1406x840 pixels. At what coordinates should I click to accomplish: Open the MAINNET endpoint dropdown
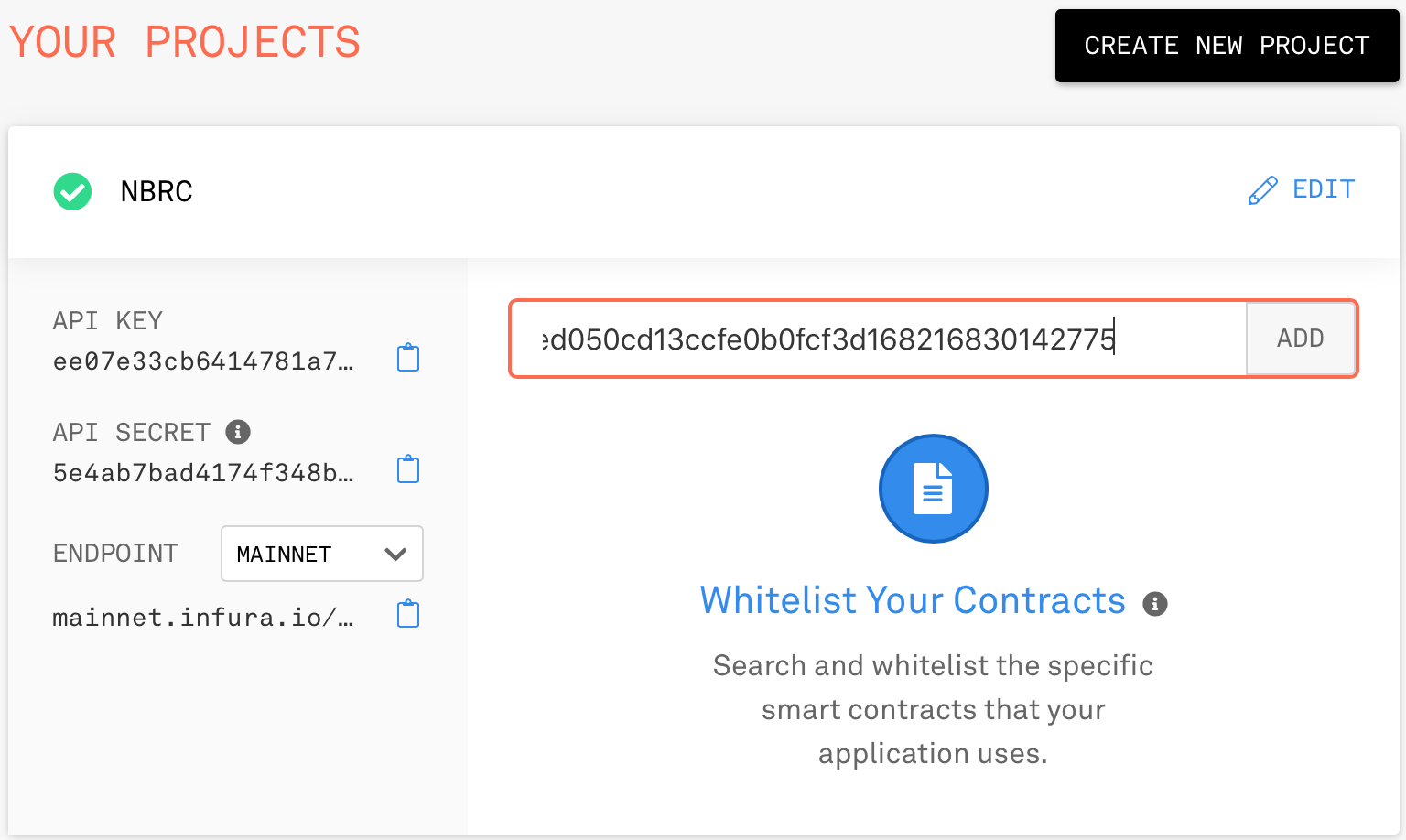322,554
